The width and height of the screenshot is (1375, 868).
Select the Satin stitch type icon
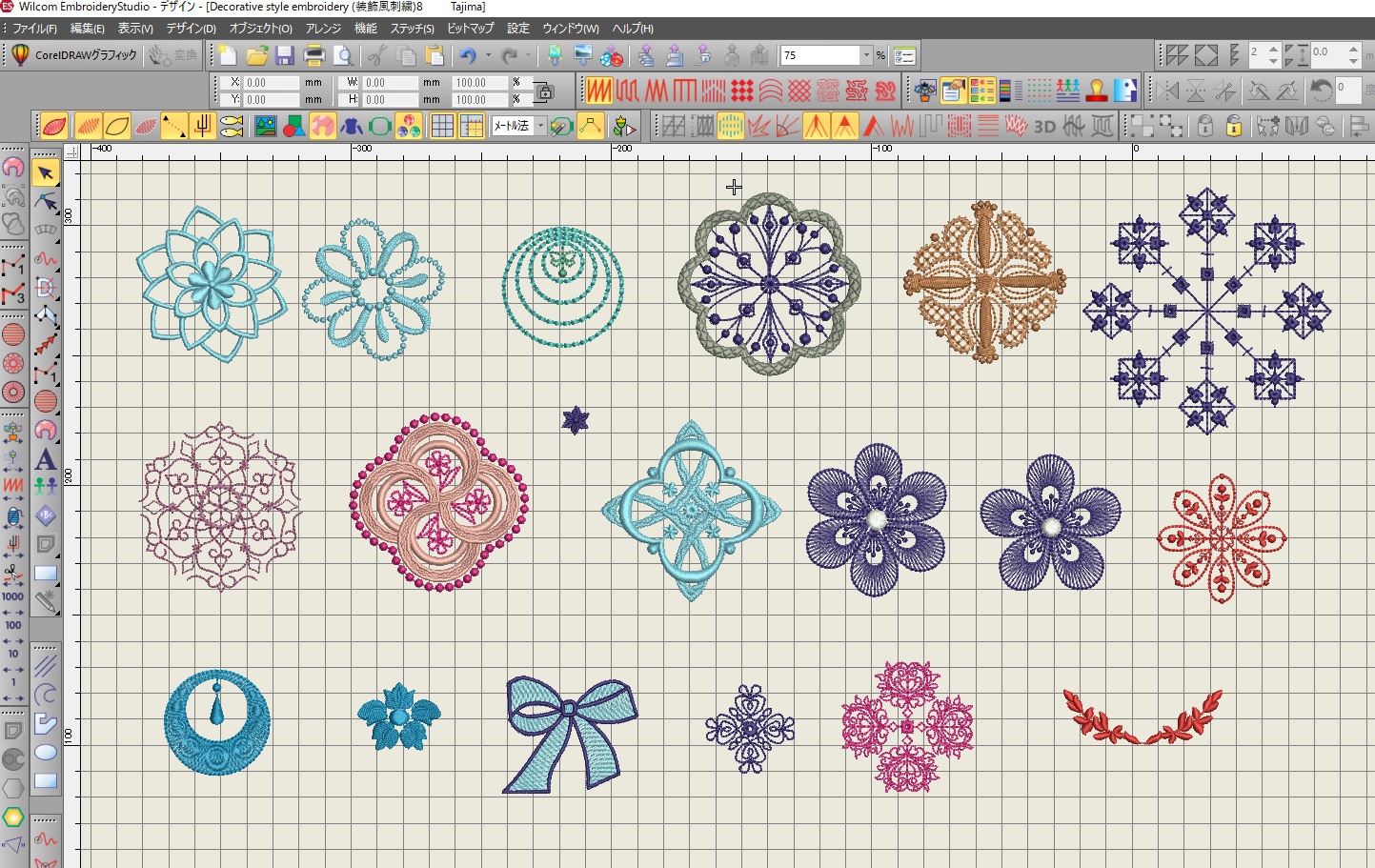tap(599, 91)
